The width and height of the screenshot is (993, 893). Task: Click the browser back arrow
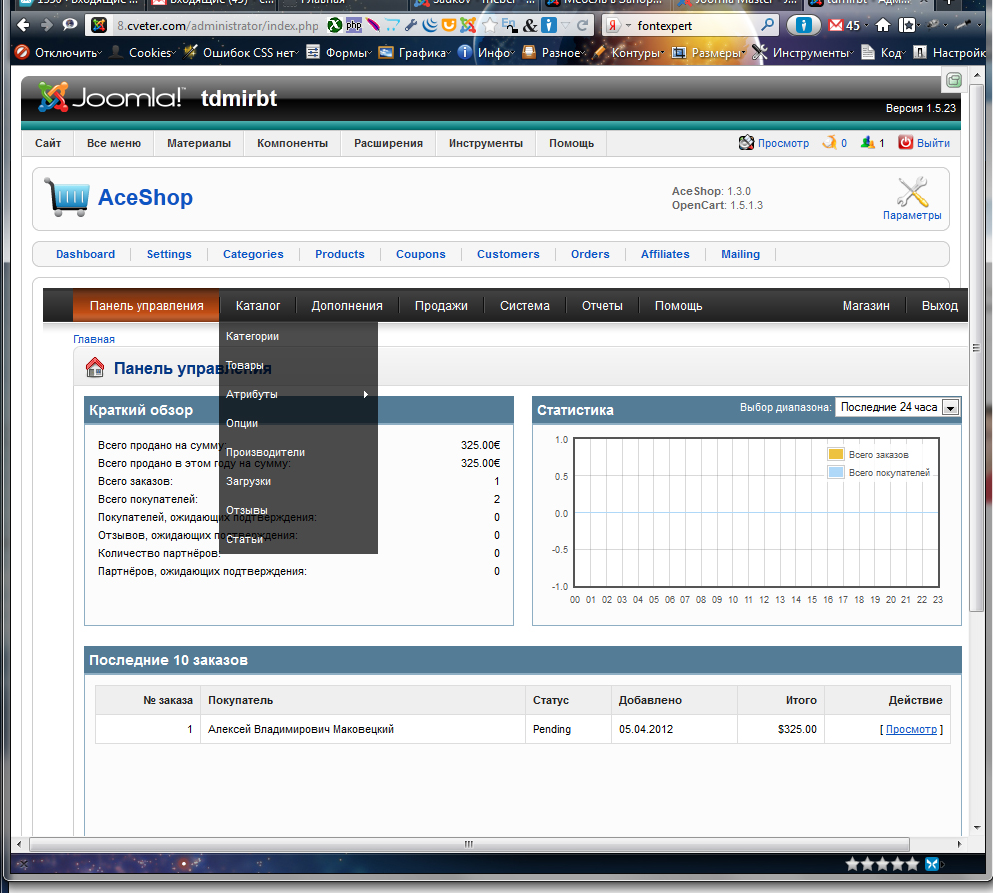click(23, 25)
